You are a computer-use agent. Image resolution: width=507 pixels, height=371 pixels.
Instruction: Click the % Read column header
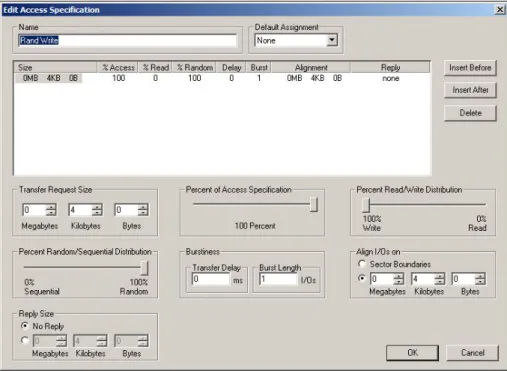155,68
